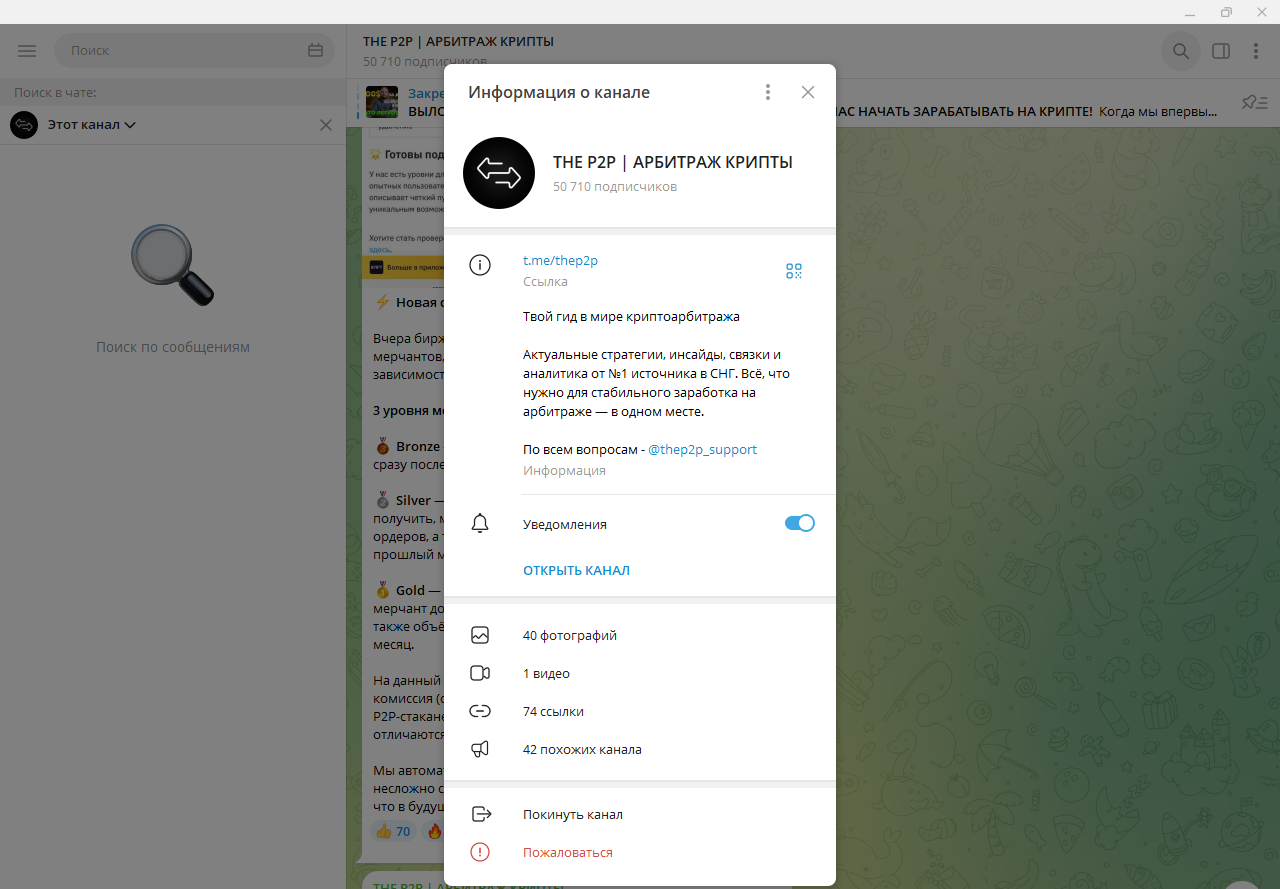Click Покинуть канал to leave the channel
Screen dimensions: 1280x889
point(640,814)
